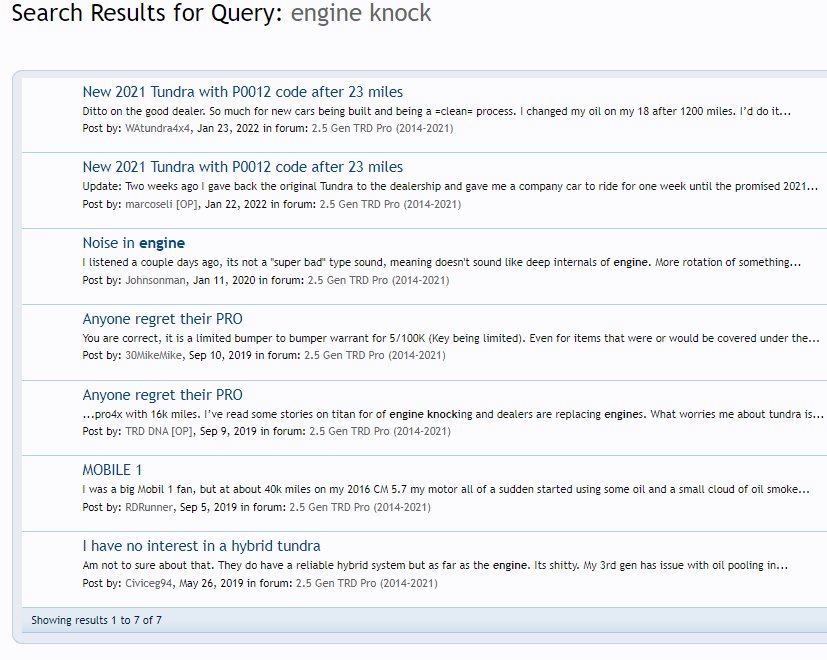
Task: Click the date 'May 26, 2019'
Action: point(211,583)
